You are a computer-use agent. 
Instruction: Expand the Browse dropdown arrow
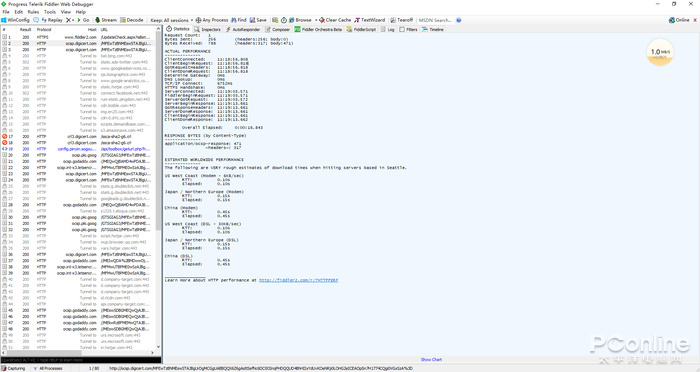tap(316, 20)
